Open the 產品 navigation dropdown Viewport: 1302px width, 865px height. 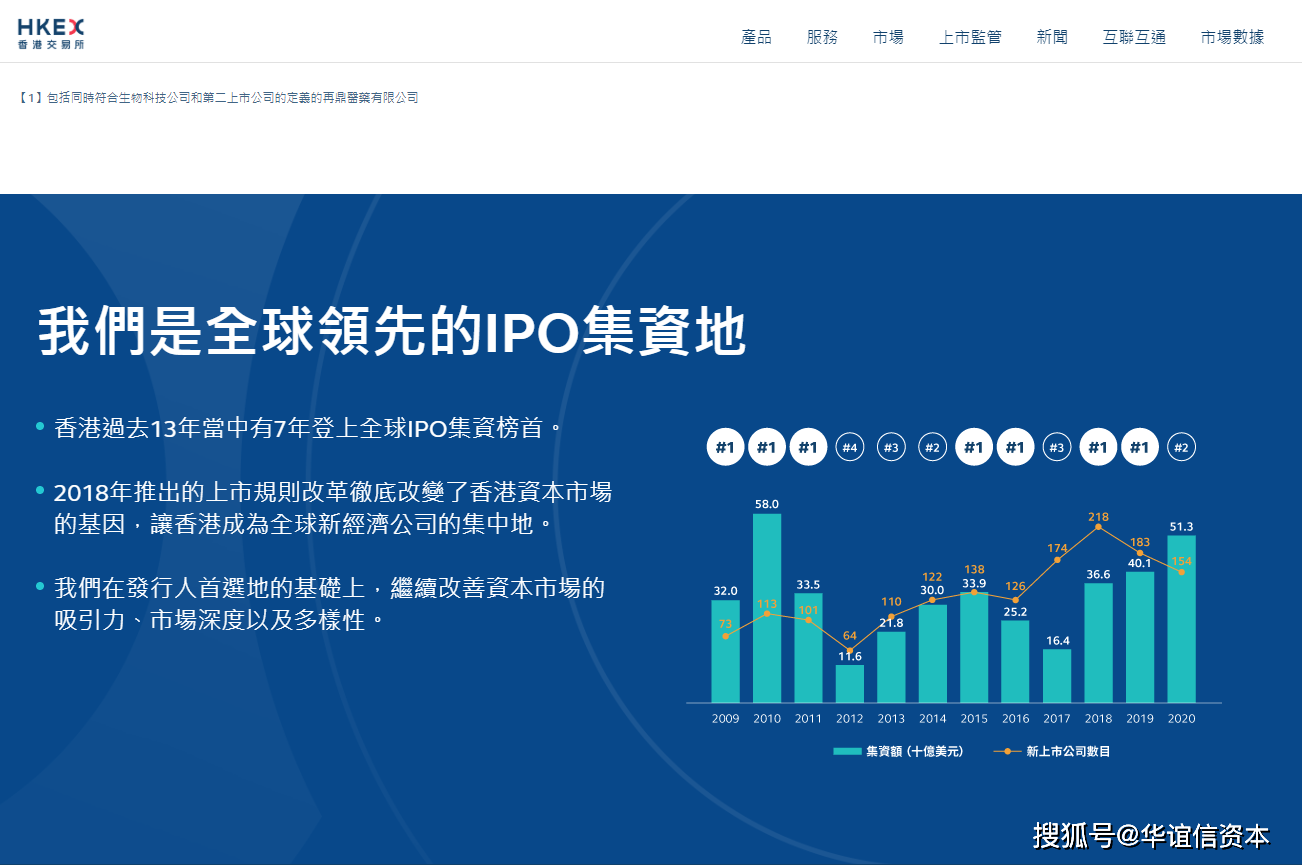tap(756, 37)
